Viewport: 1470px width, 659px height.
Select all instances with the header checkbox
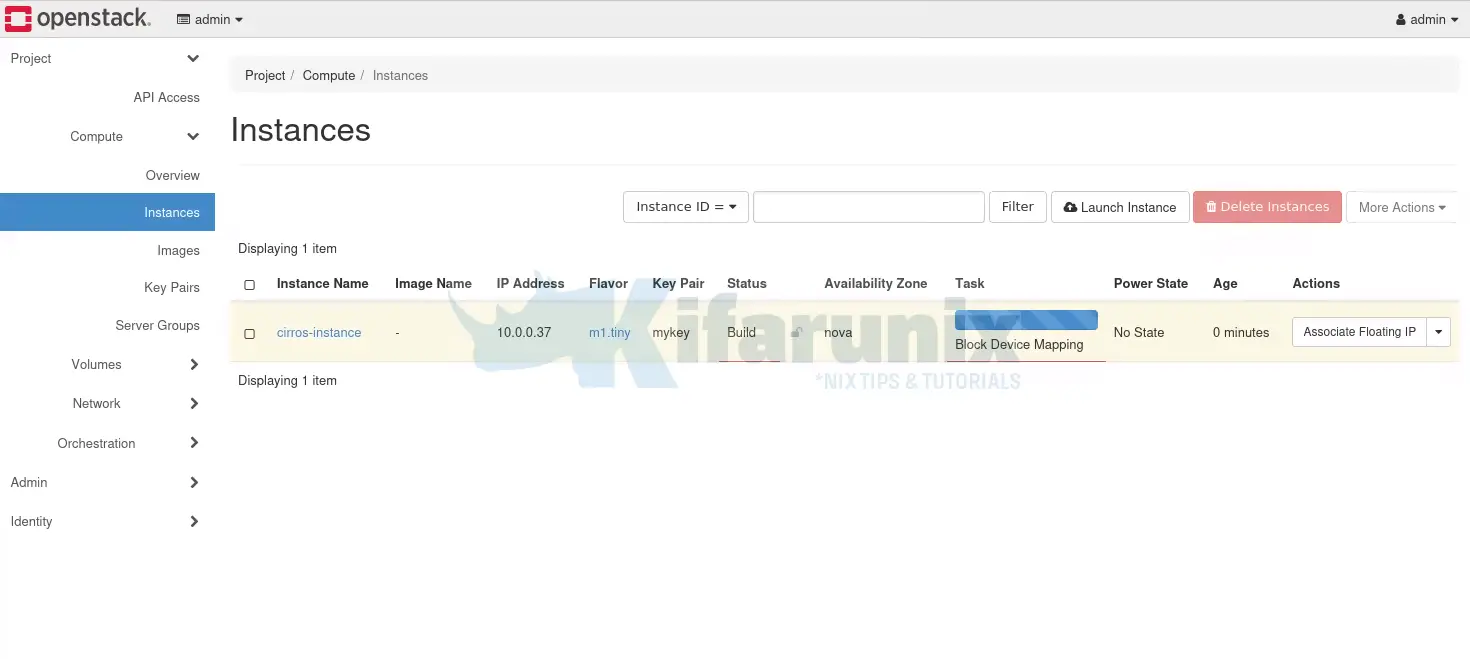click(249, 284)
